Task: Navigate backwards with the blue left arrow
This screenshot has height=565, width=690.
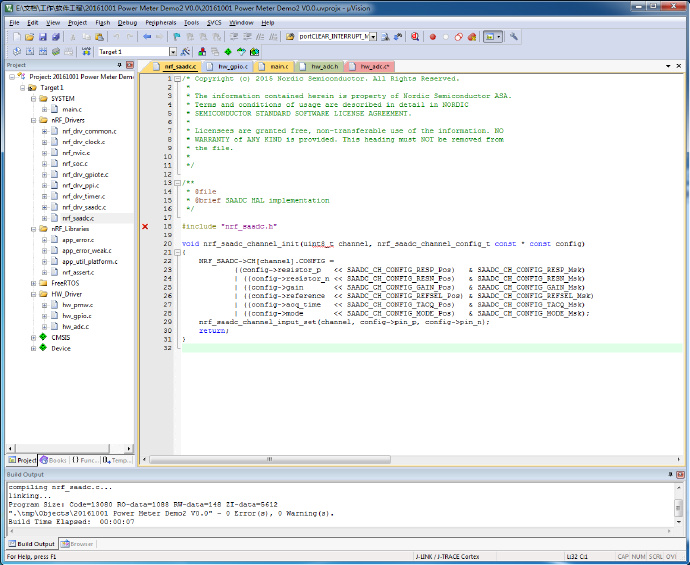Action: pyautogui.click(x=147, y=37)
